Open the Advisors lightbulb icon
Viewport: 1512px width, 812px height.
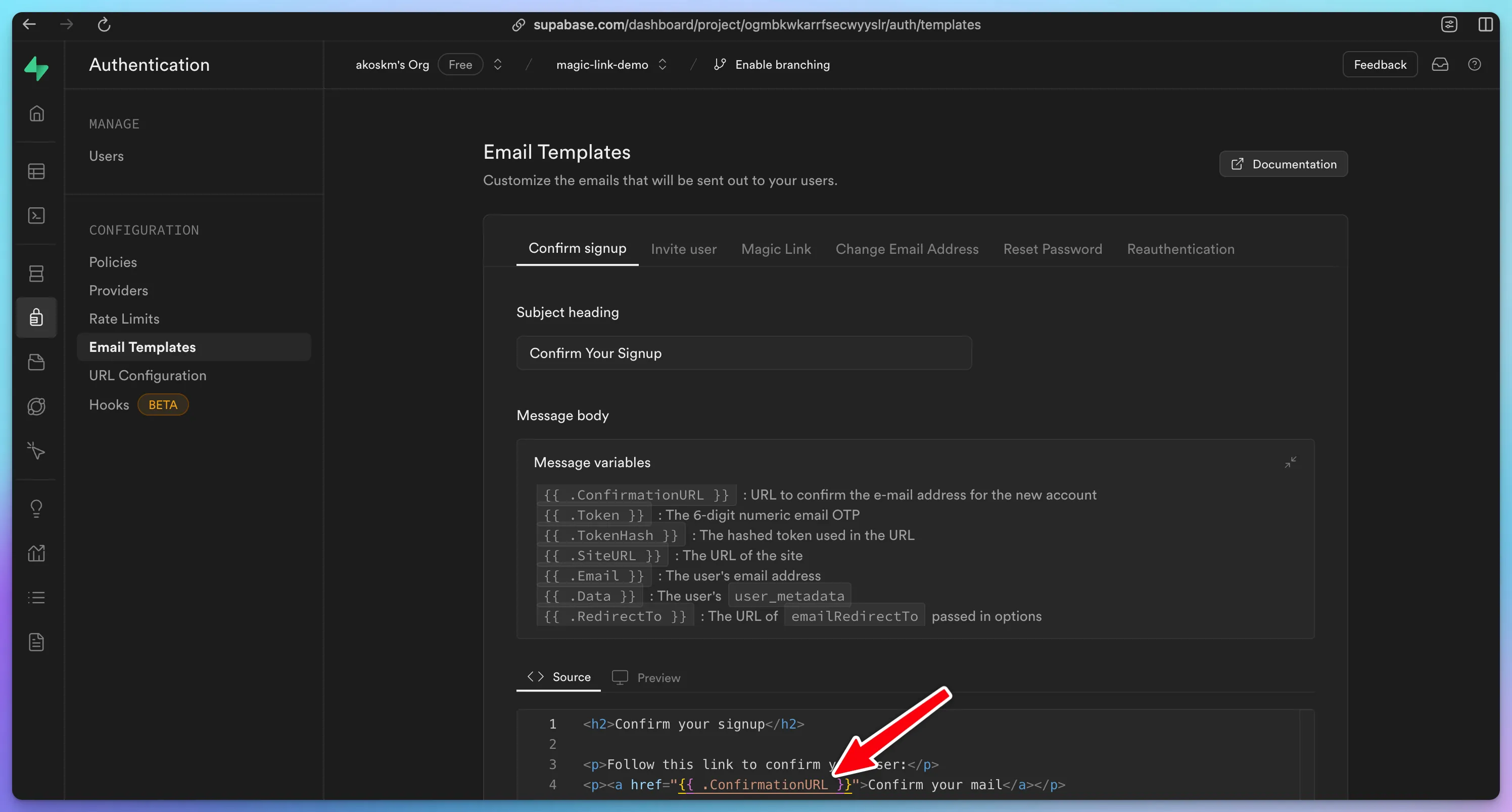36,509
